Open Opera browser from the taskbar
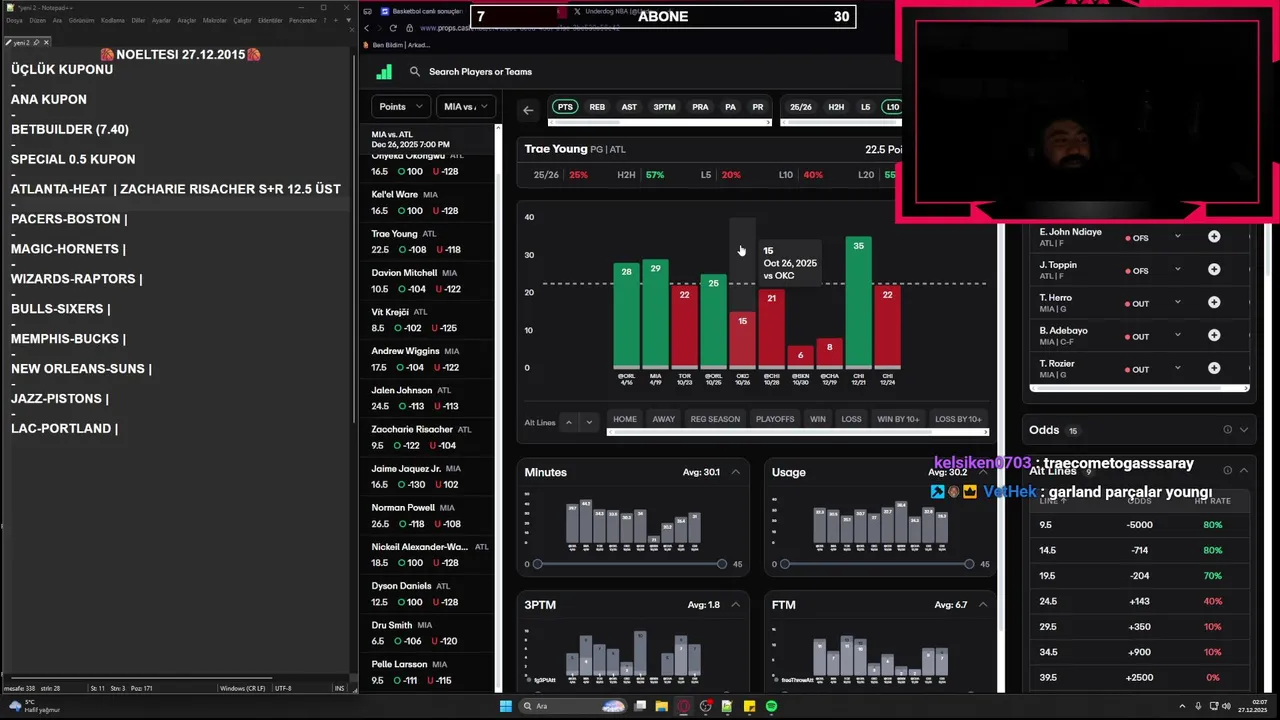Screen dimensions: 1280x720 [684, 706]
